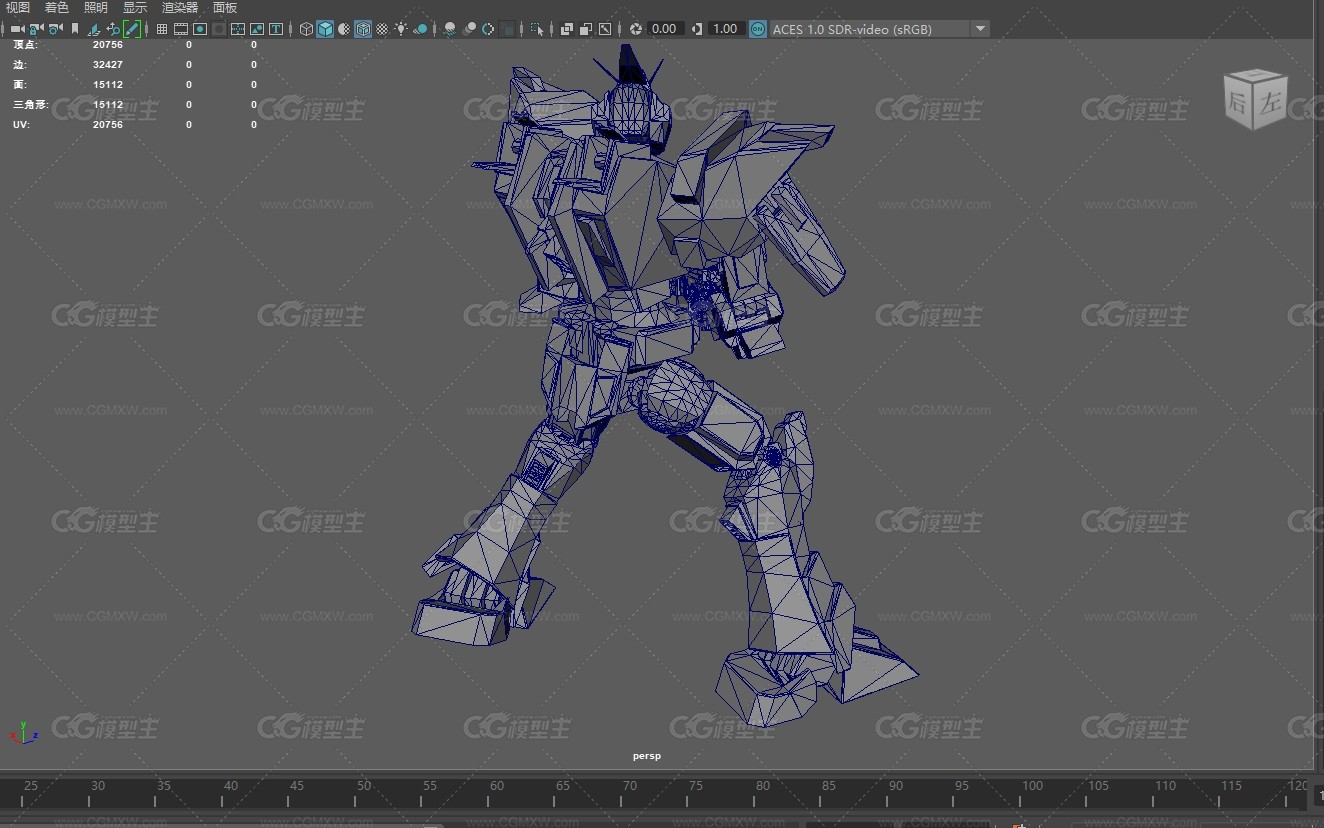Open the 显示 (Show) panel menu
Image resolution: width=1324 pixels, height=828 pixels.
pos(135,8)
